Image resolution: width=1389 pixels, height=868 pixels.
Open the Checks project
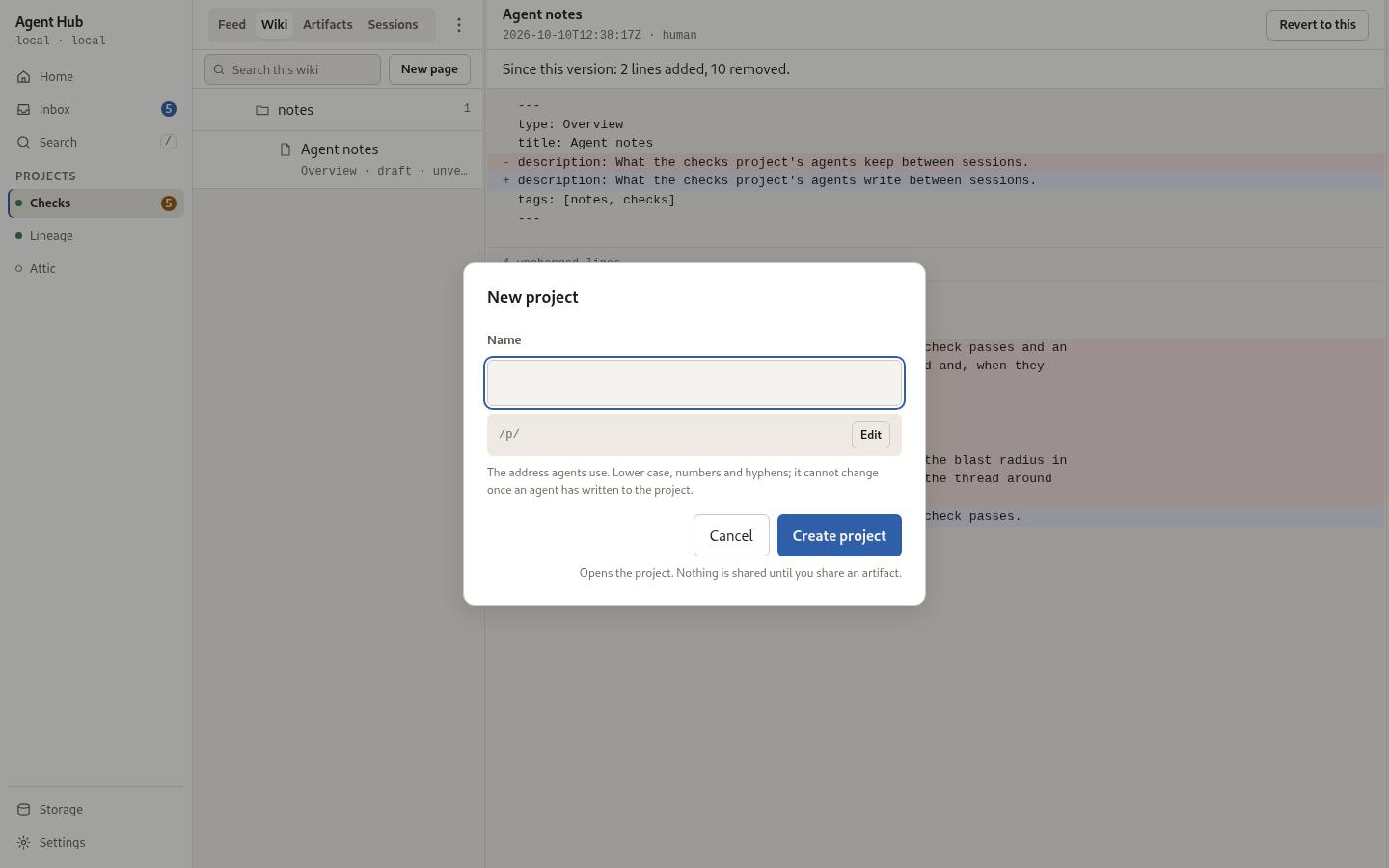pos(95,203)
